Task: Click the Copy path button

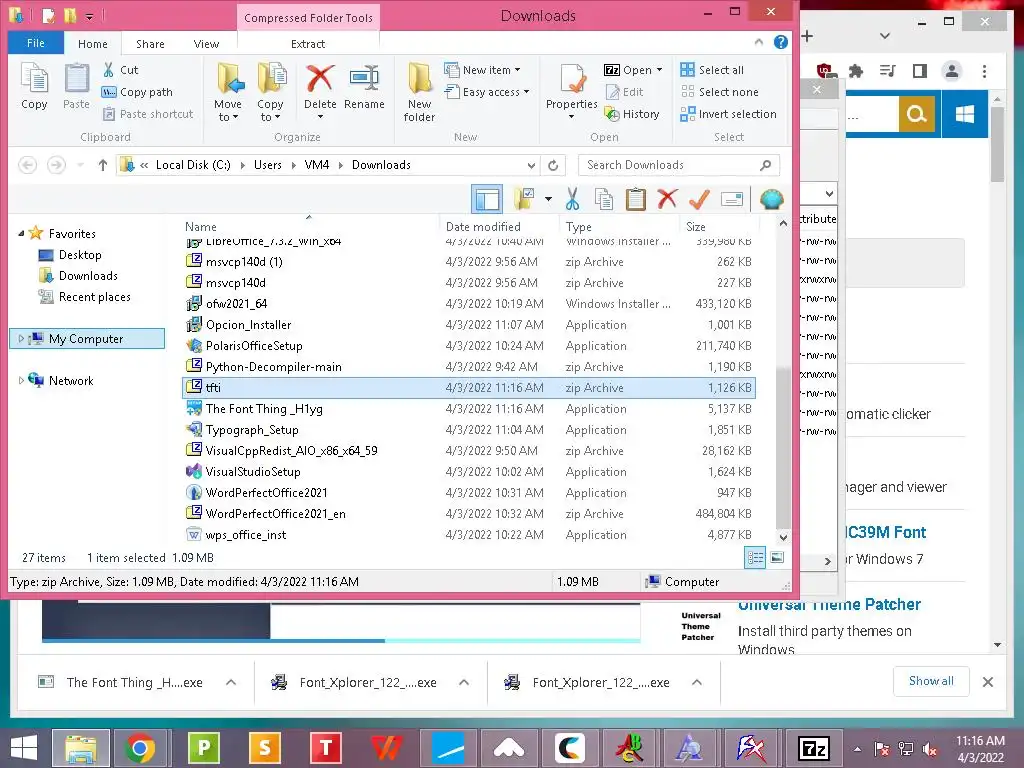Action: coord(138,92)
